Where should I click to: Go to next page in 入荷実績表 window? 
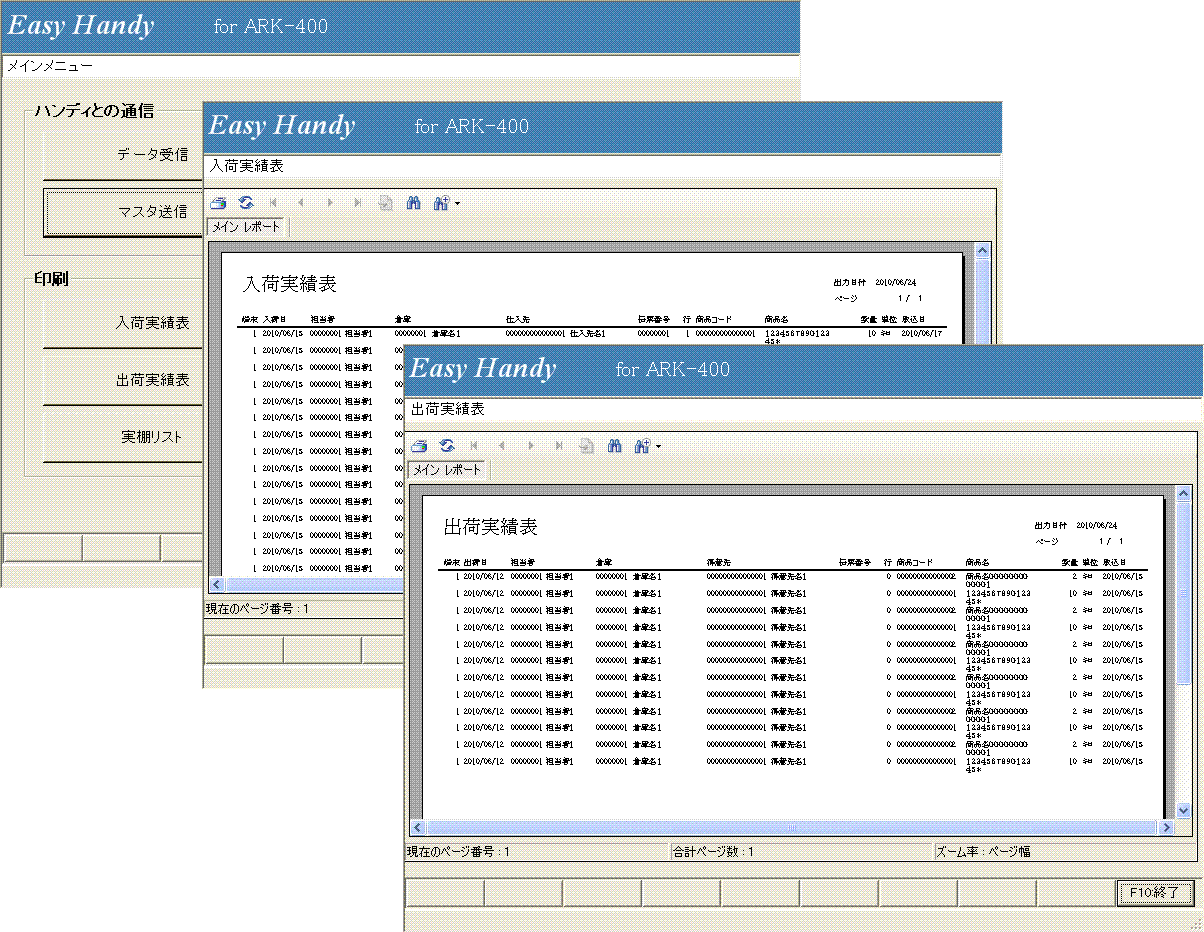(x=330, y=203)
